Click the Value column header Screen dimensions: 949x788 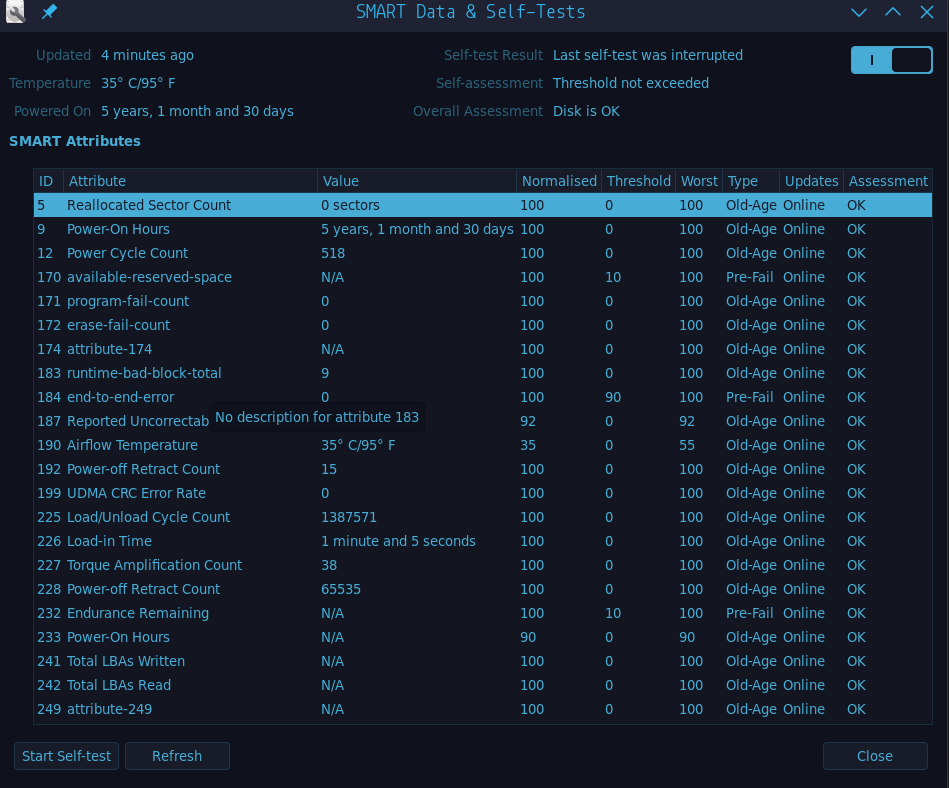tap(416, 181)
